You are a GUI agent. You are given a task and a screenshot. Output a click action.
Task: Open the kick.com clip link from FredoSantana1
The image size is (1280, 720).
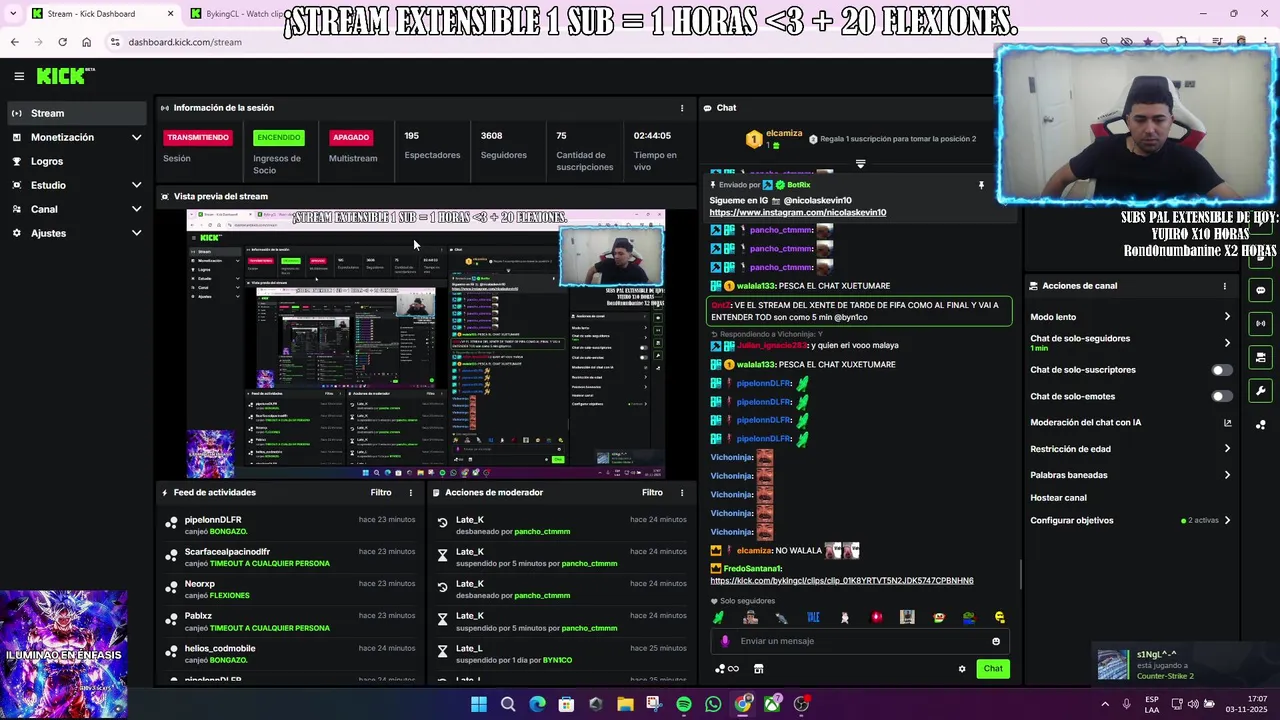(x=841, y=580)
